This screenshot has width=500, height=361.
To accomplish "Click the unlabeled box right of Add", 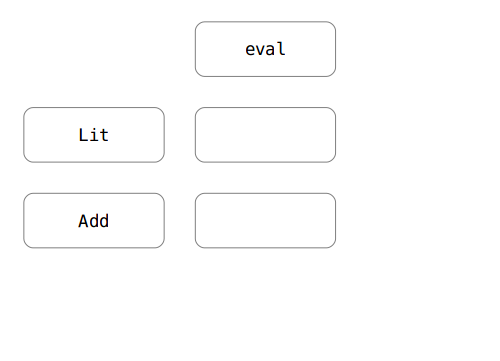I will click(265, 220).
